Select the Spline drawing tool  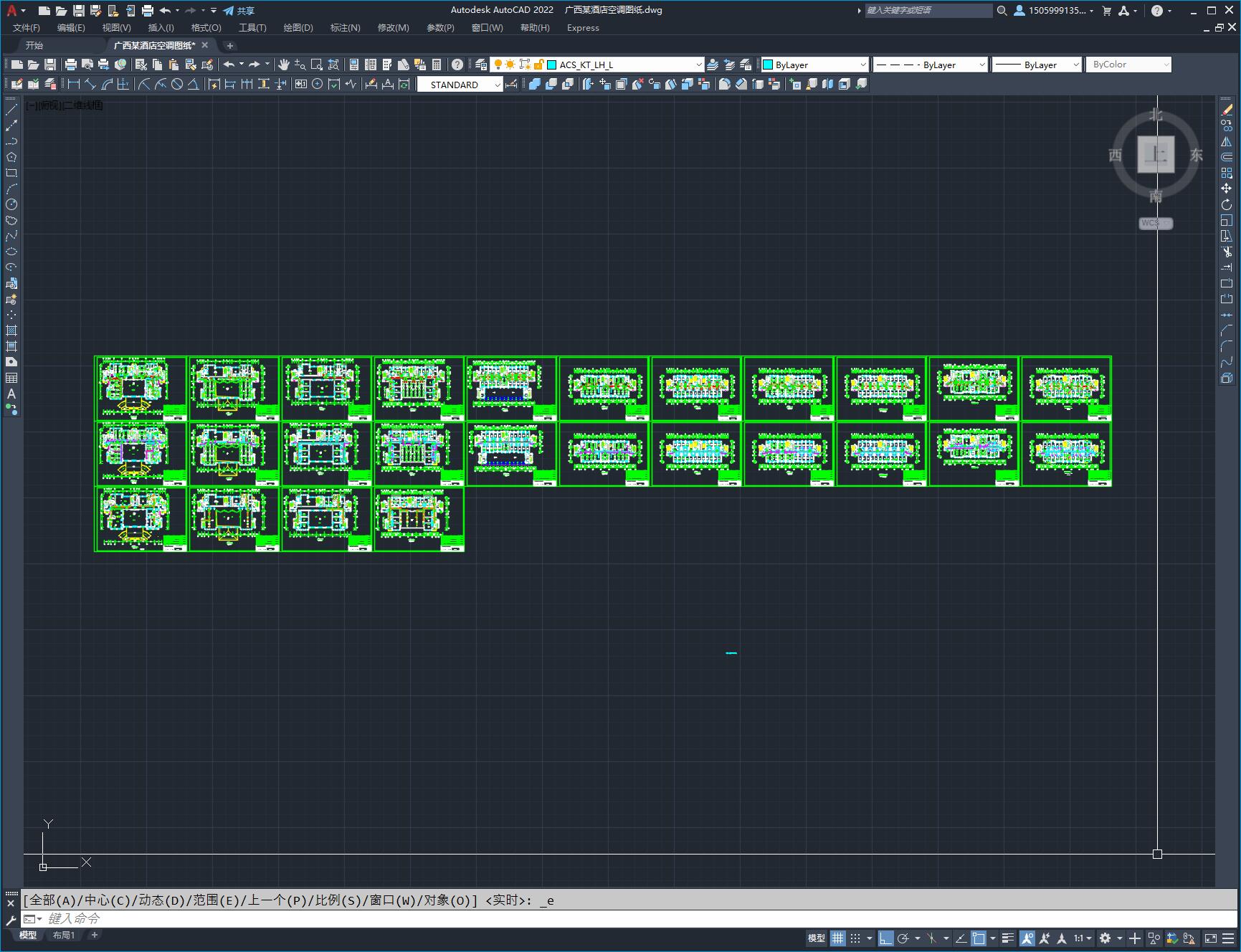coord(11,236)
